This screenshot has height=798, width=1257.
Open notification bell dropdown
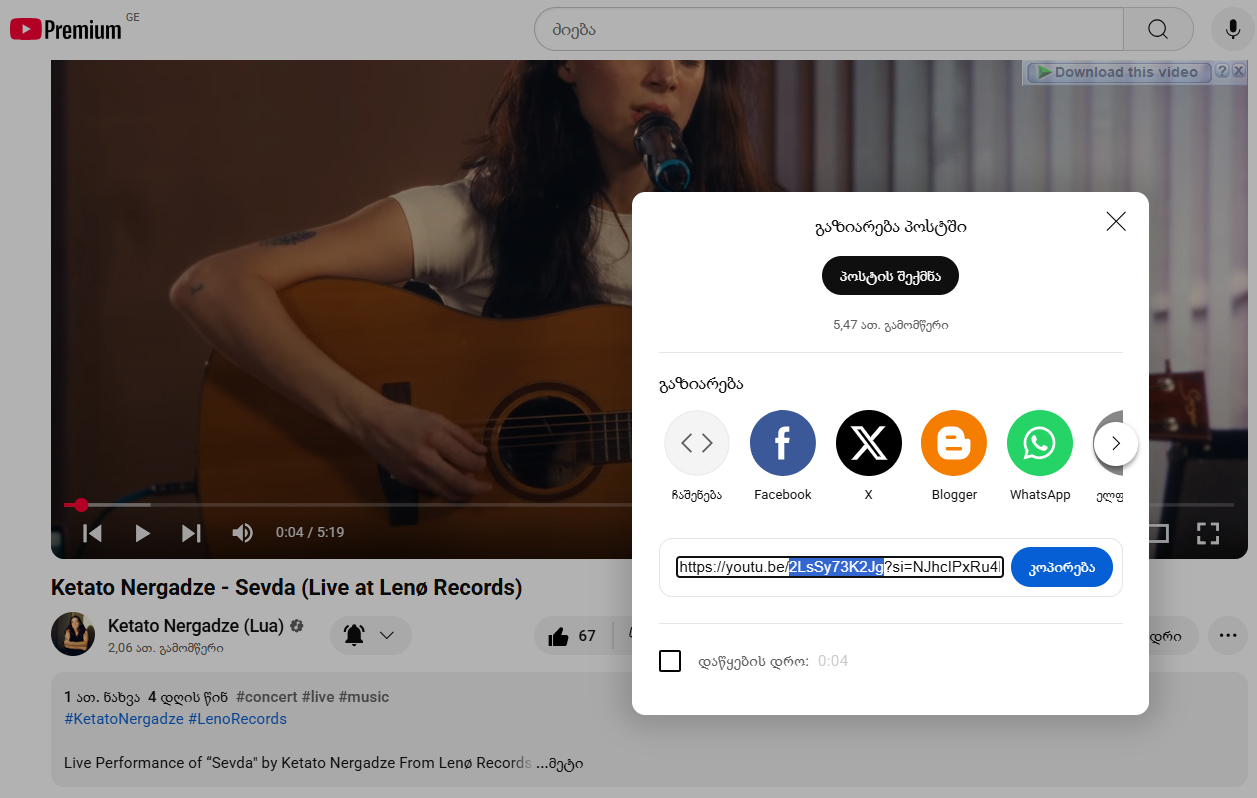(x=371, y=635)
